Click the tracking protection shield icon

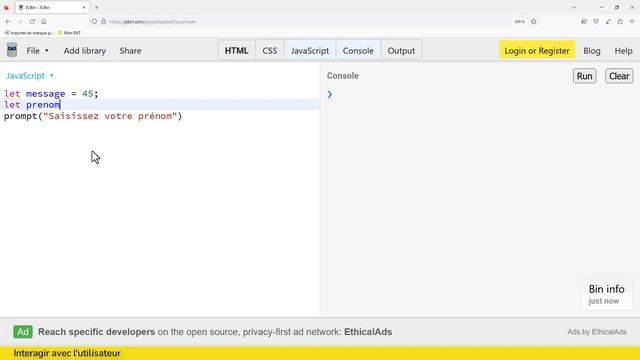point(94,22)
